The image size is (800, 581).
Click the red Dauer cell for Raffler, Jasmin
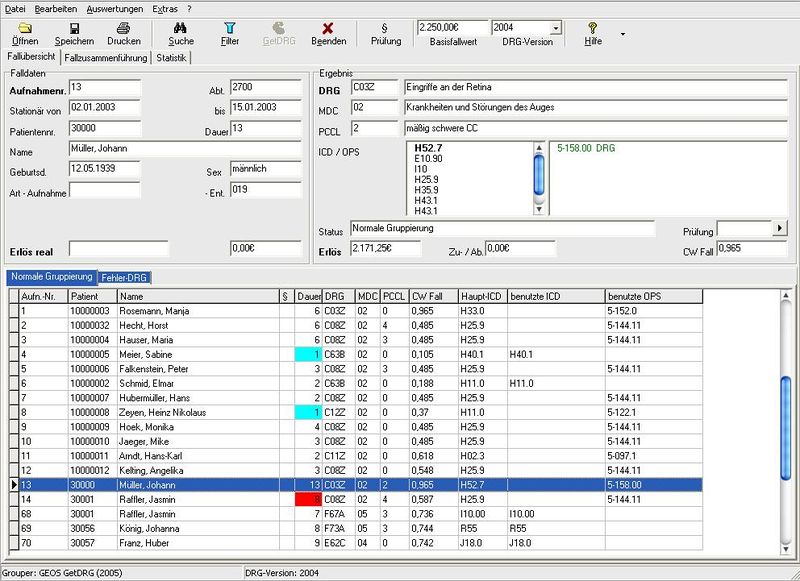[x=308, y=499]
